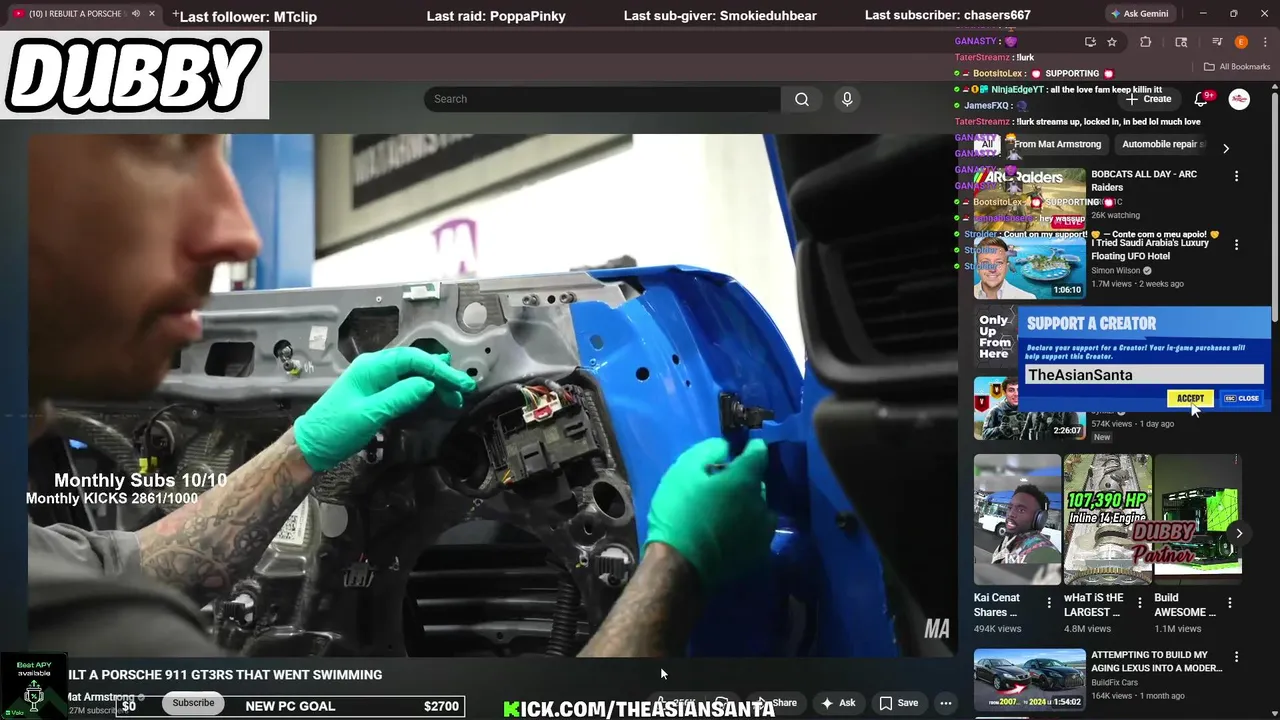Click the install app icon in address bar

point(1090,42)
